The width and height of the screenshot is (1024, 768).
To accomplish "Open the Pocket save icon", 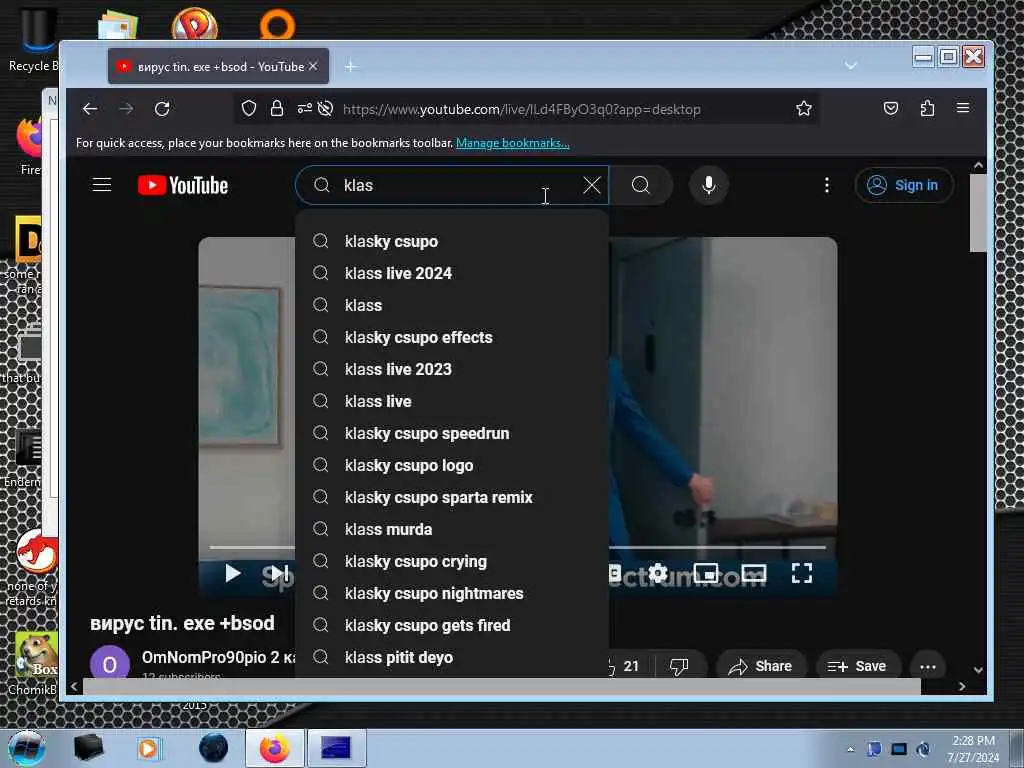I will 891,108.
